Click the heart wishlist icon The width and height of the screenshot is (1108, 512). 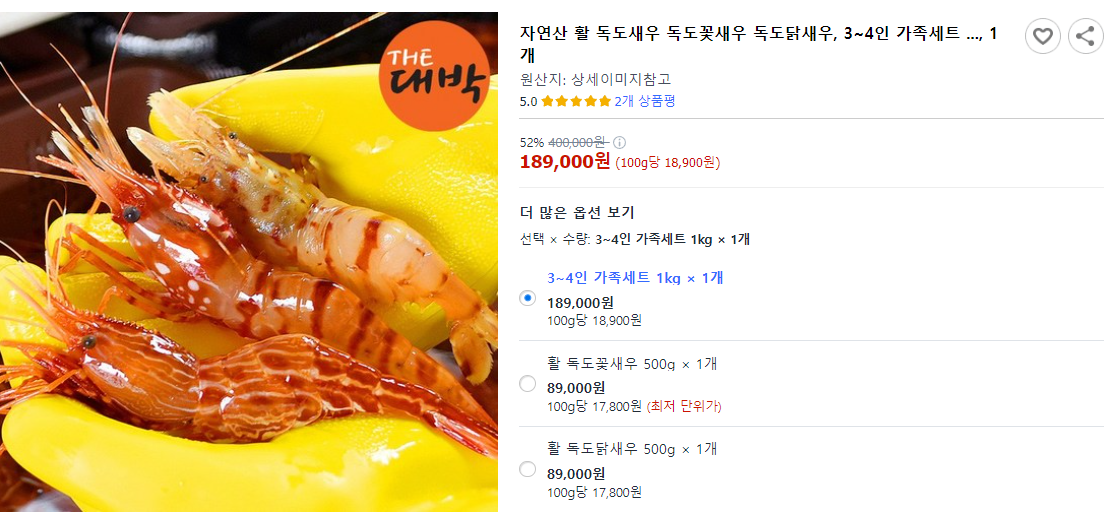coord(1042,36)
